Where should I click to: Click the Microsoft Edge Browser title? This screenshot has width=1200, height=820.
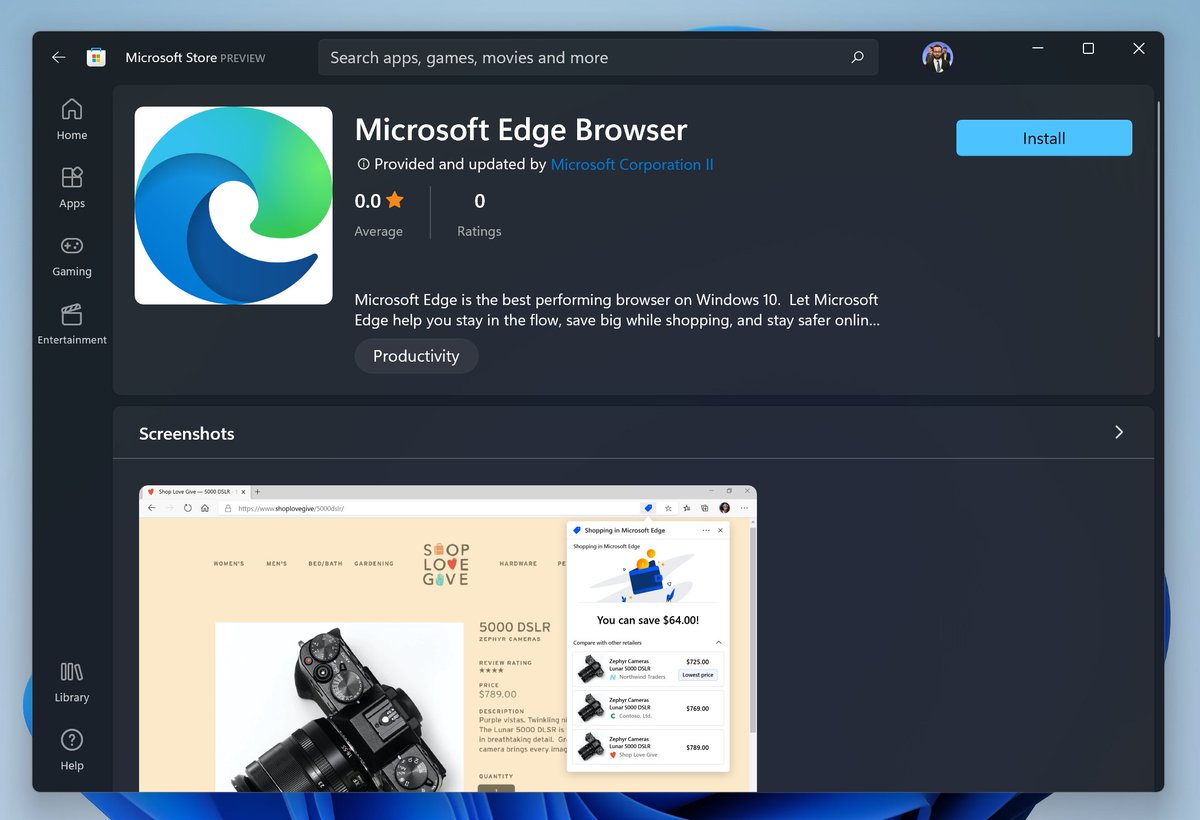(521, 130)
